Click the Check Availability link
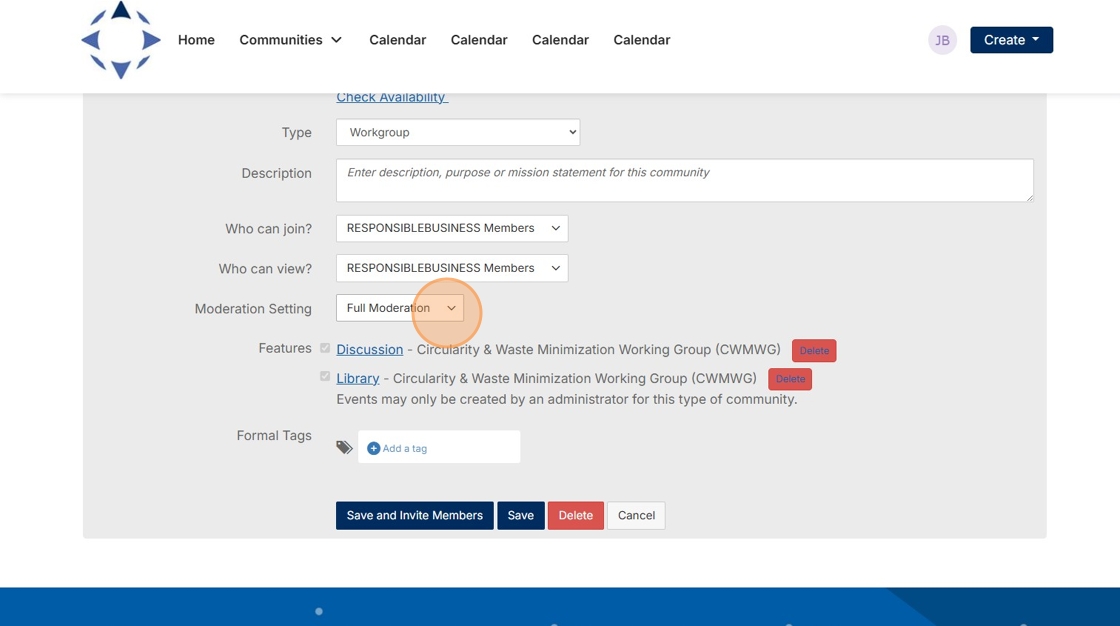The height and width of the screenshot is (626, 1120). click(x=392, y=98)
